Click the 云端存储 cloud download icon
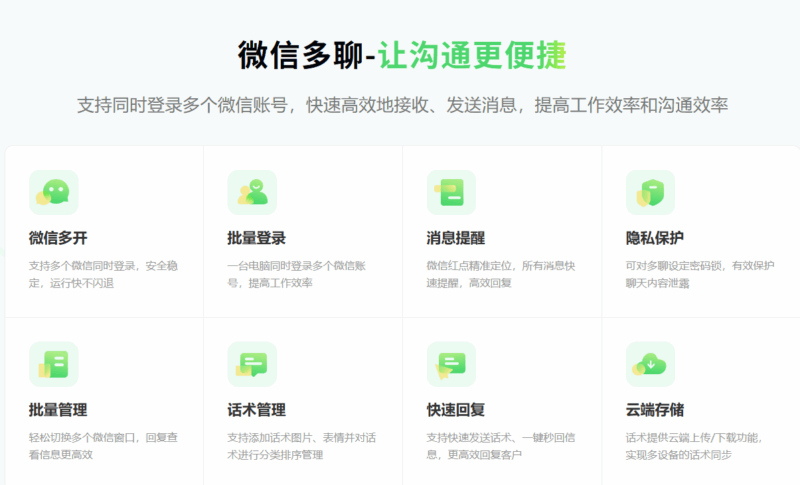 (650, 365)
